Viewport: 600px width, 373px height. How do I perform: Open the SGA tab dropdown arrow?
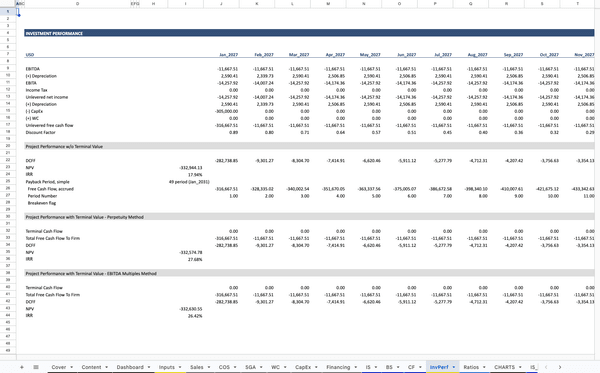click(261, 367)
